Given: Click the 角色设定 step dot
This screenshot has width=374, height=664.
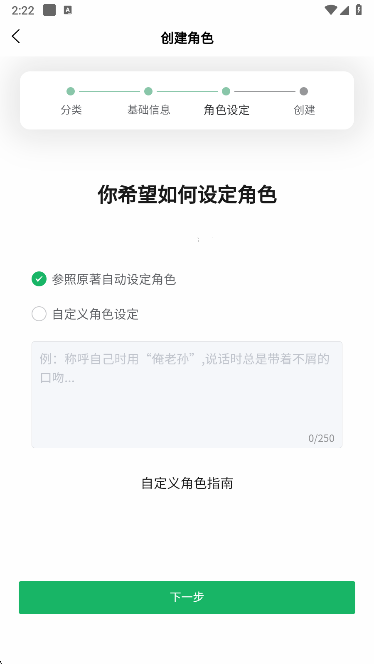Looking at the screenshot, I should pos(226,91).
